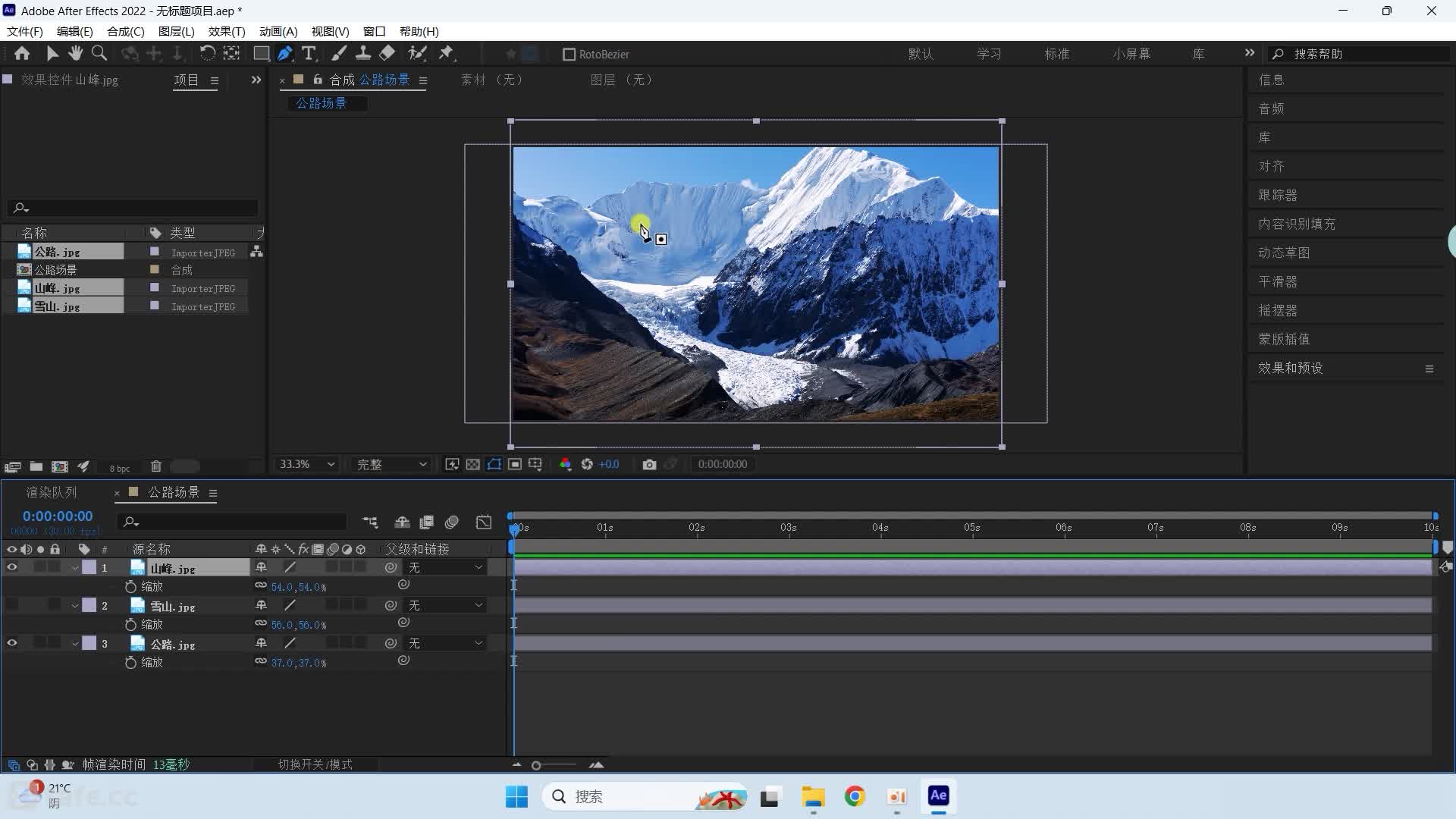Open the 完整 resolution dropdown

(x=392, y=465)
